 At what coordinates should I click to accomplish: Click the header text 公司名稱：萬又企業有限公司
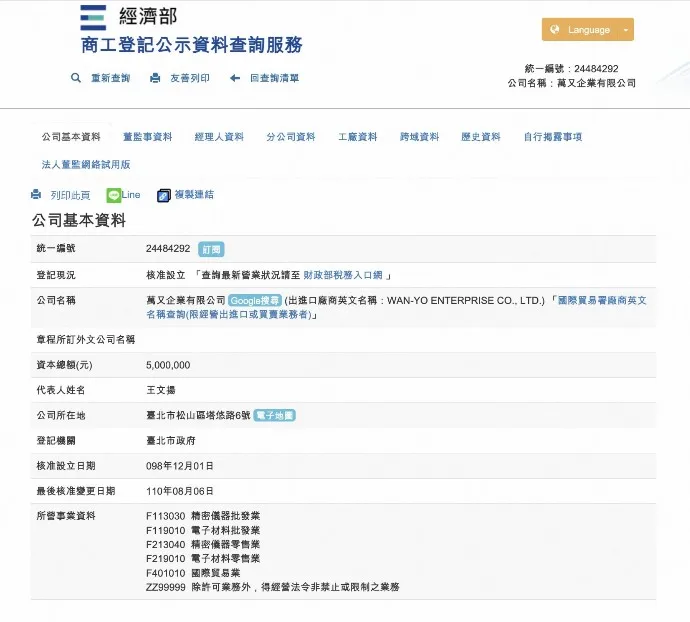point(571,83)
